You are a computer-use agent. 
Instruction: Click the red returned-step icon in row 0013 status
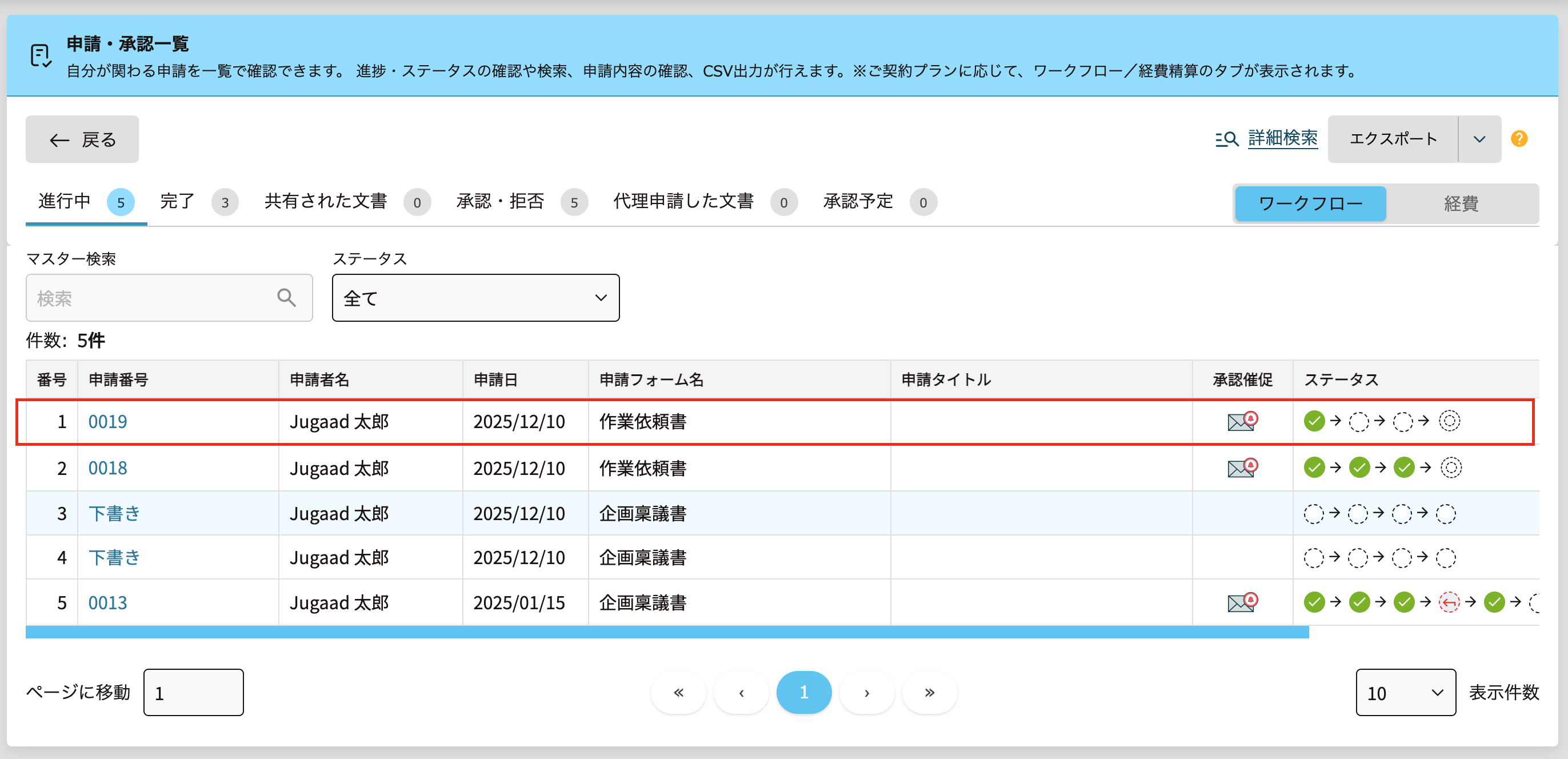[x=1449, y=602]
